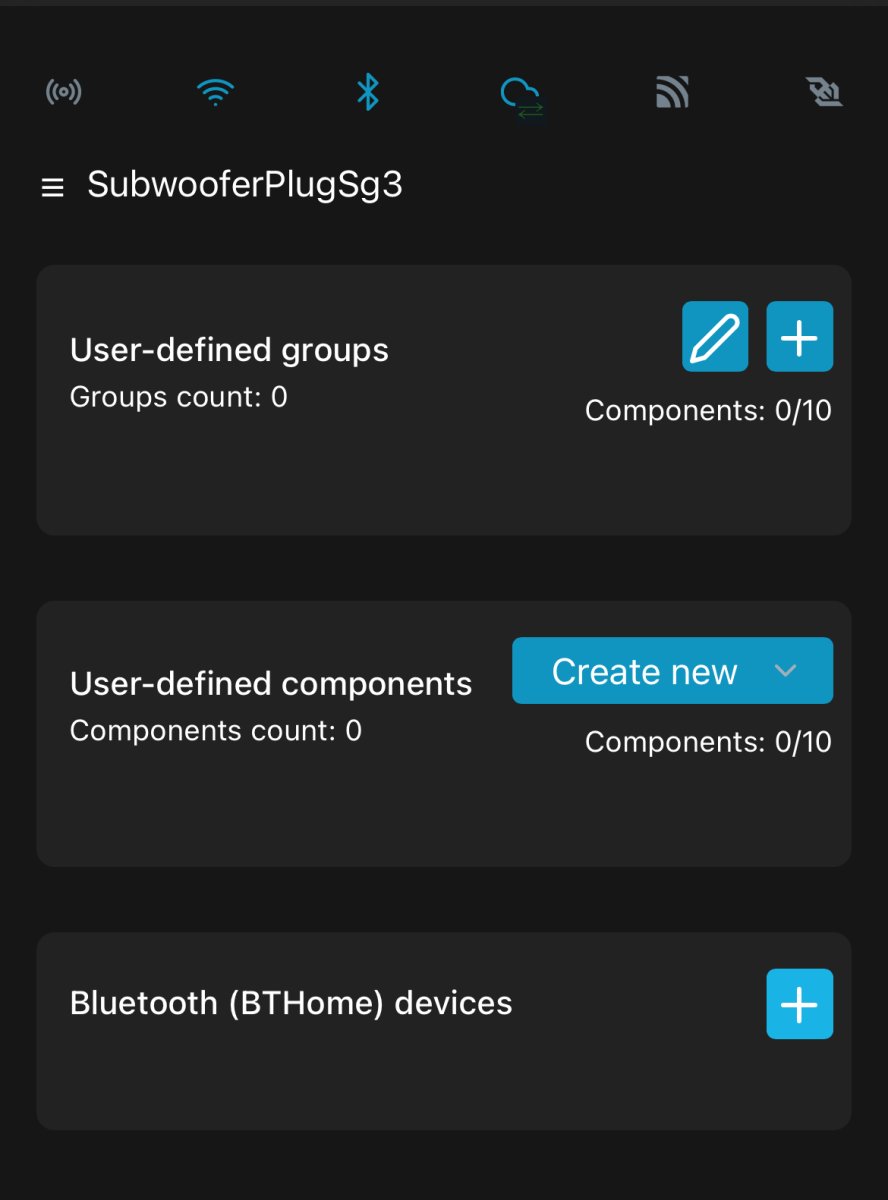Image resolution: width=888 pixels, height=1200 pixels.
Task: Select the User-defined components heading
Action: click(x=271, y=684)
